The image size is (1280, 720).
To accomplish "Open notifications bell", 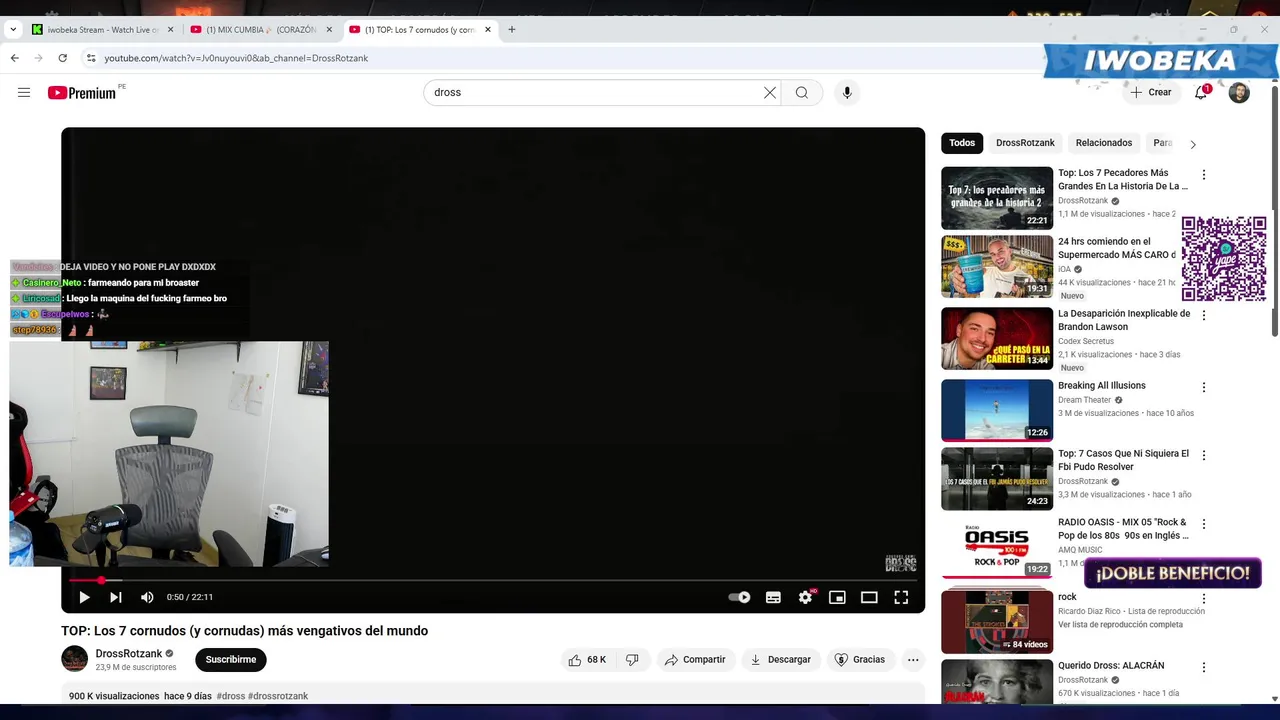I will (x=1202, y=92).
